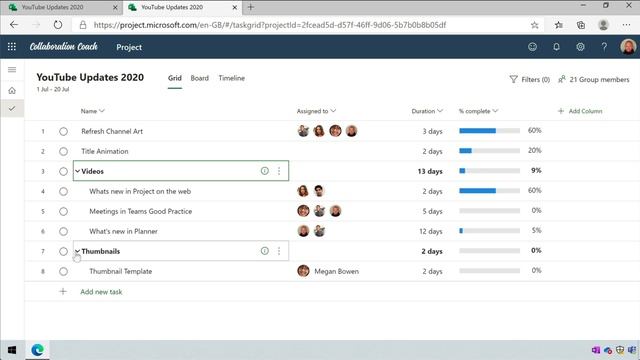View site lock information icon
Screen dimensions: 640x360
coord(83,25)
